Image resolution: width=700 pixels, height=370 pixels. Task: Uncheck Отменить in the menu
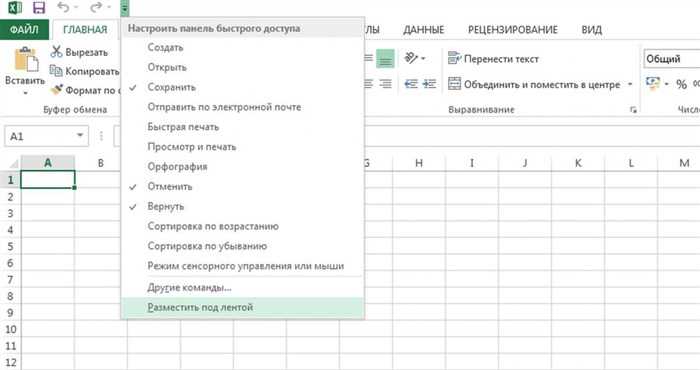[243, 187]
